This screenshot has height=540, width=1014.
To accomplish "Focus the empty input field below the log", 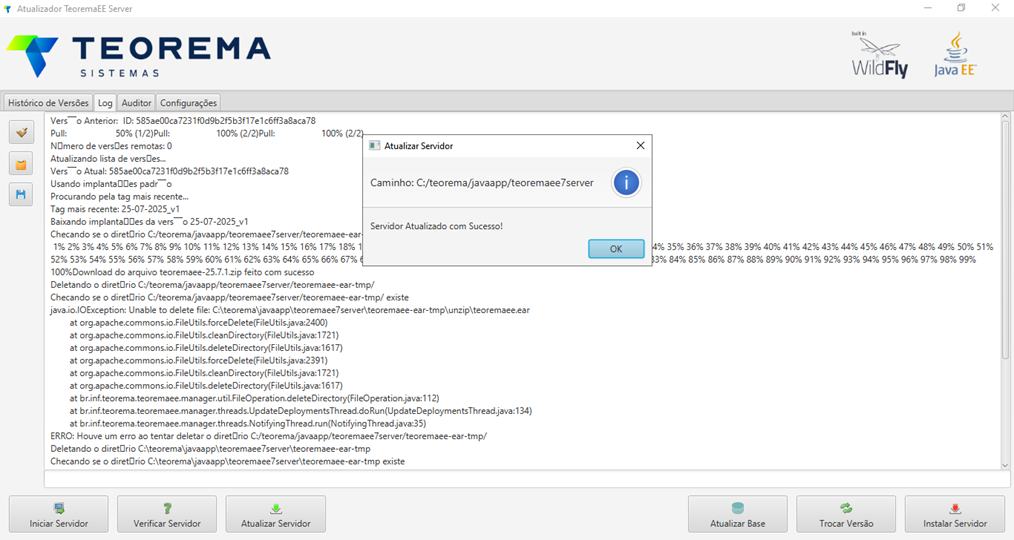I will tap(527, 479).
